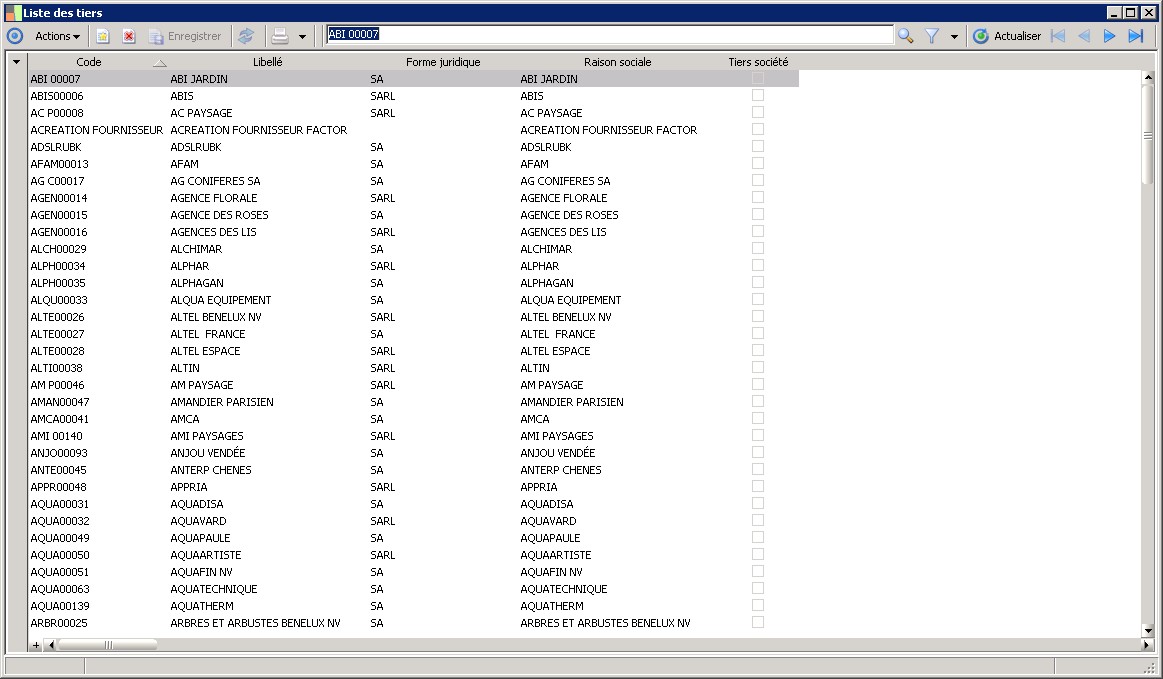Image resolution: width=1163 pixels, height=679 pixels.
Task: Go to previous record navigation arrow
Action: point(1084,36)
